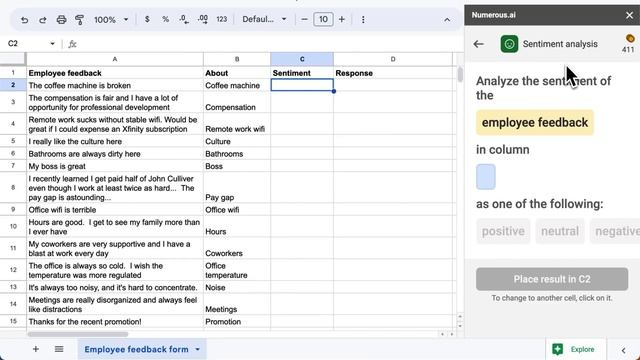The height and width of the screenshot is (360, 640).
Task: Open the 123 more formats menu
Action: (222, 19)
